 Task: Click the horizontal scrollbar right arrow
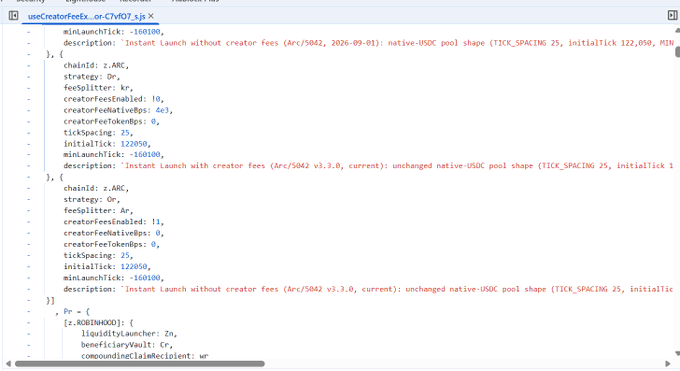tap(668, 364)
